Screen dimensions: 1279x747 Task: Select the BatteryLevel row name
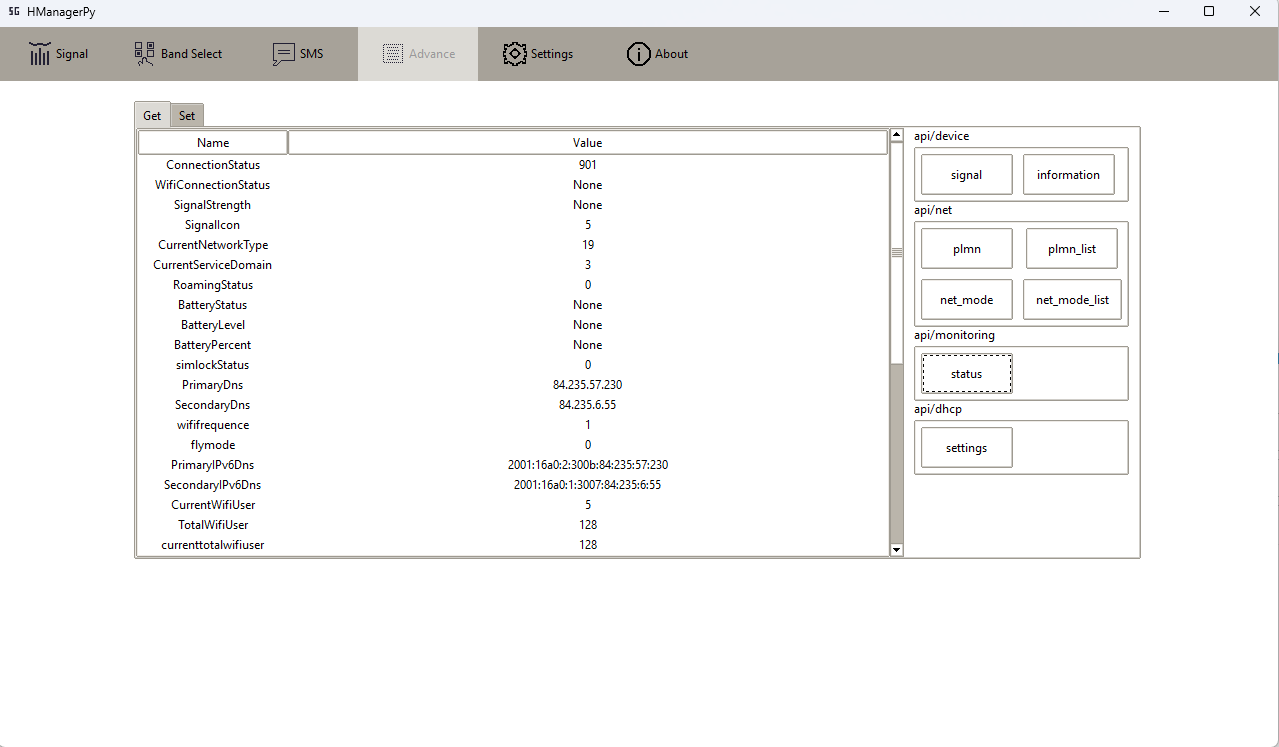point(213,325)
